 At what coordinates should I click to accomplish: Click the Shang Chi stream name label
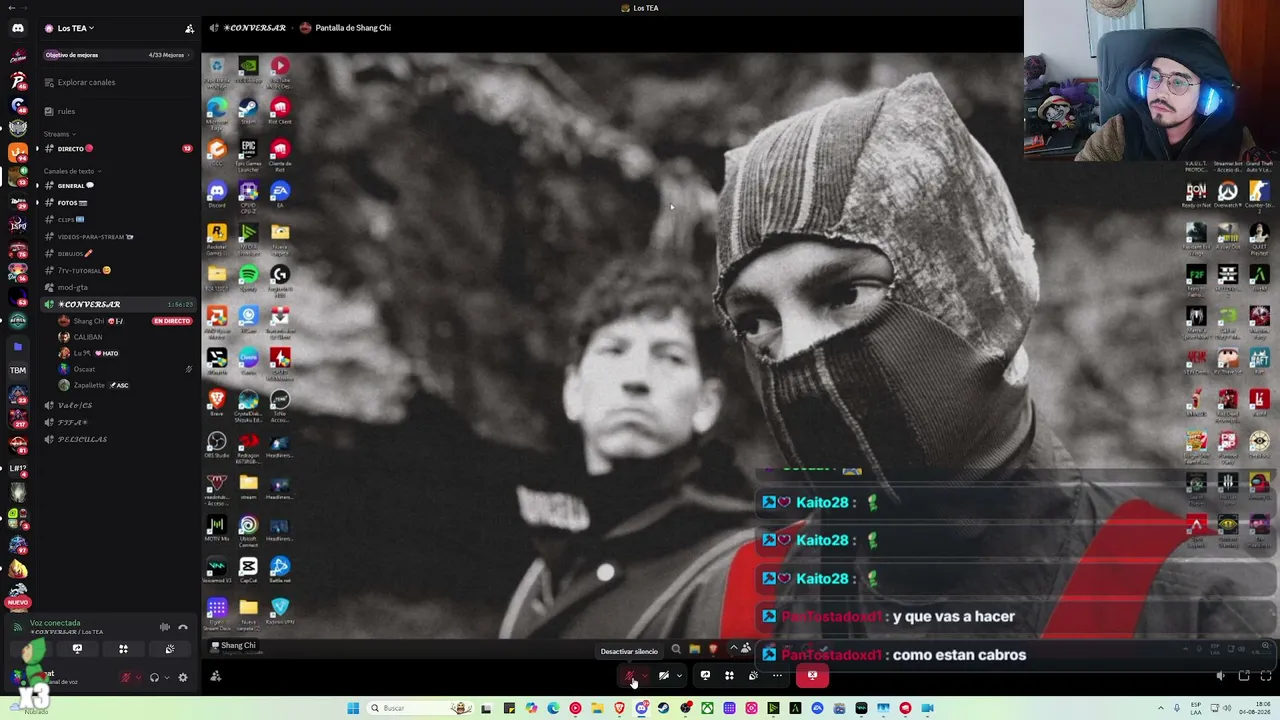coord(234,646)
